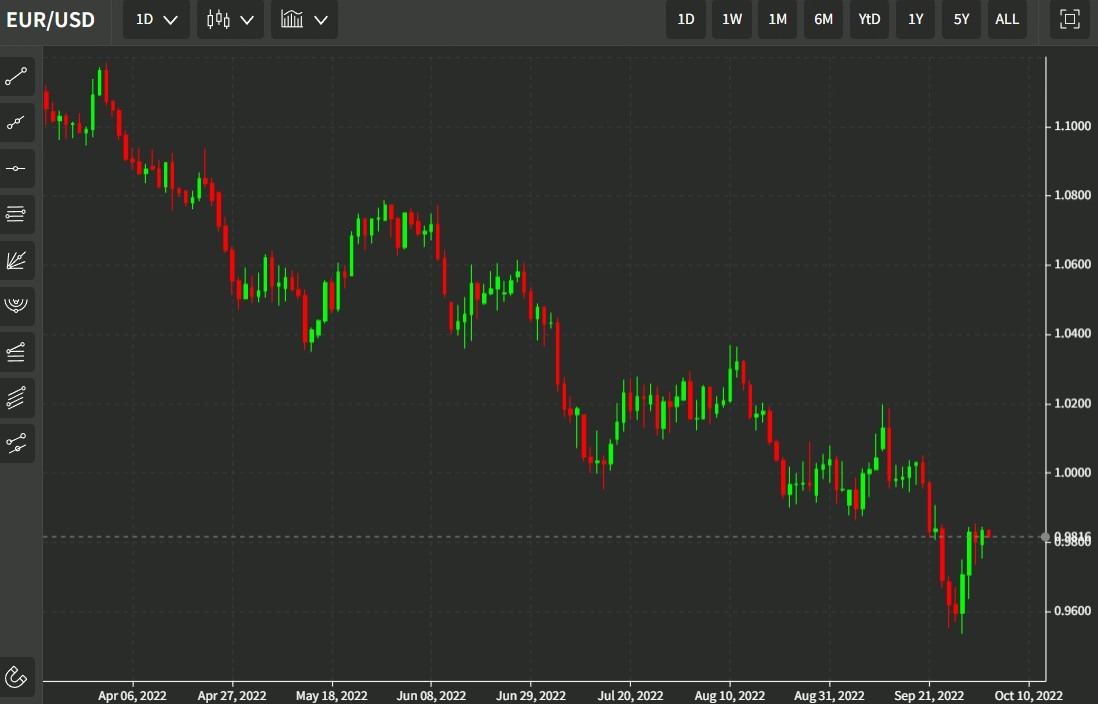Image resolution: width=1098 pixels, height=704 pixels.
Task: Toggle the magnet snap tool
Action: [16, 677]
